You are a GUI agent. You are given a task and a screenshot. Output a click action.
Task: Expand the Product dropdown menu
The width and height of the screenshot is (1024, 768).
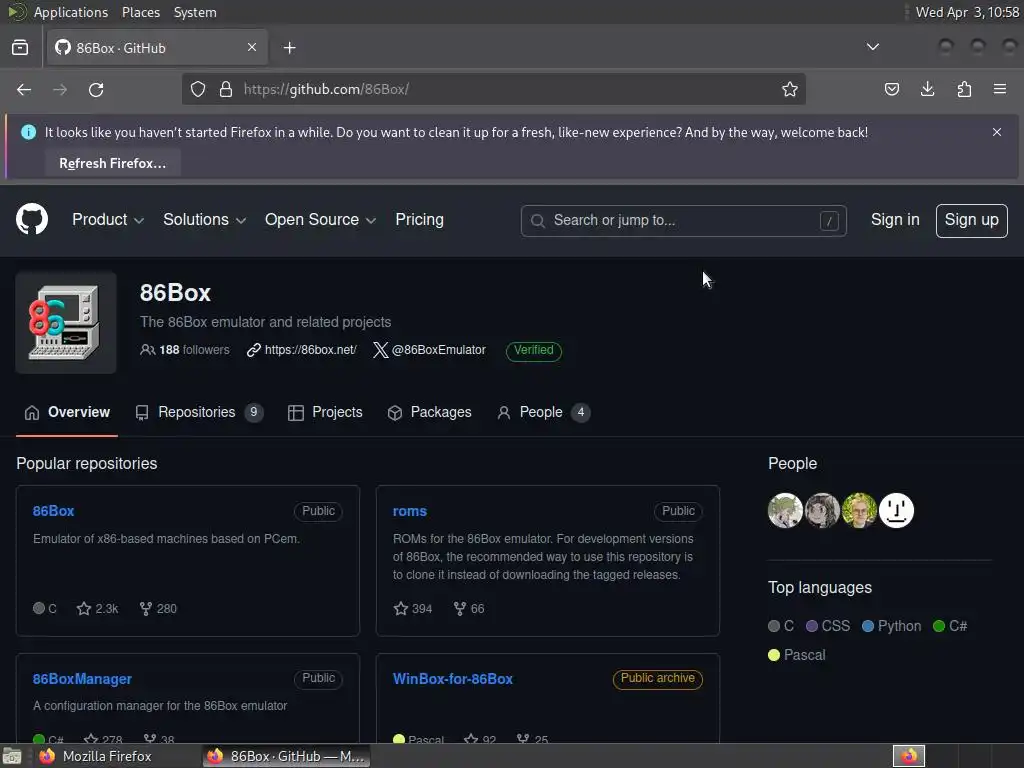coord(108,220)
